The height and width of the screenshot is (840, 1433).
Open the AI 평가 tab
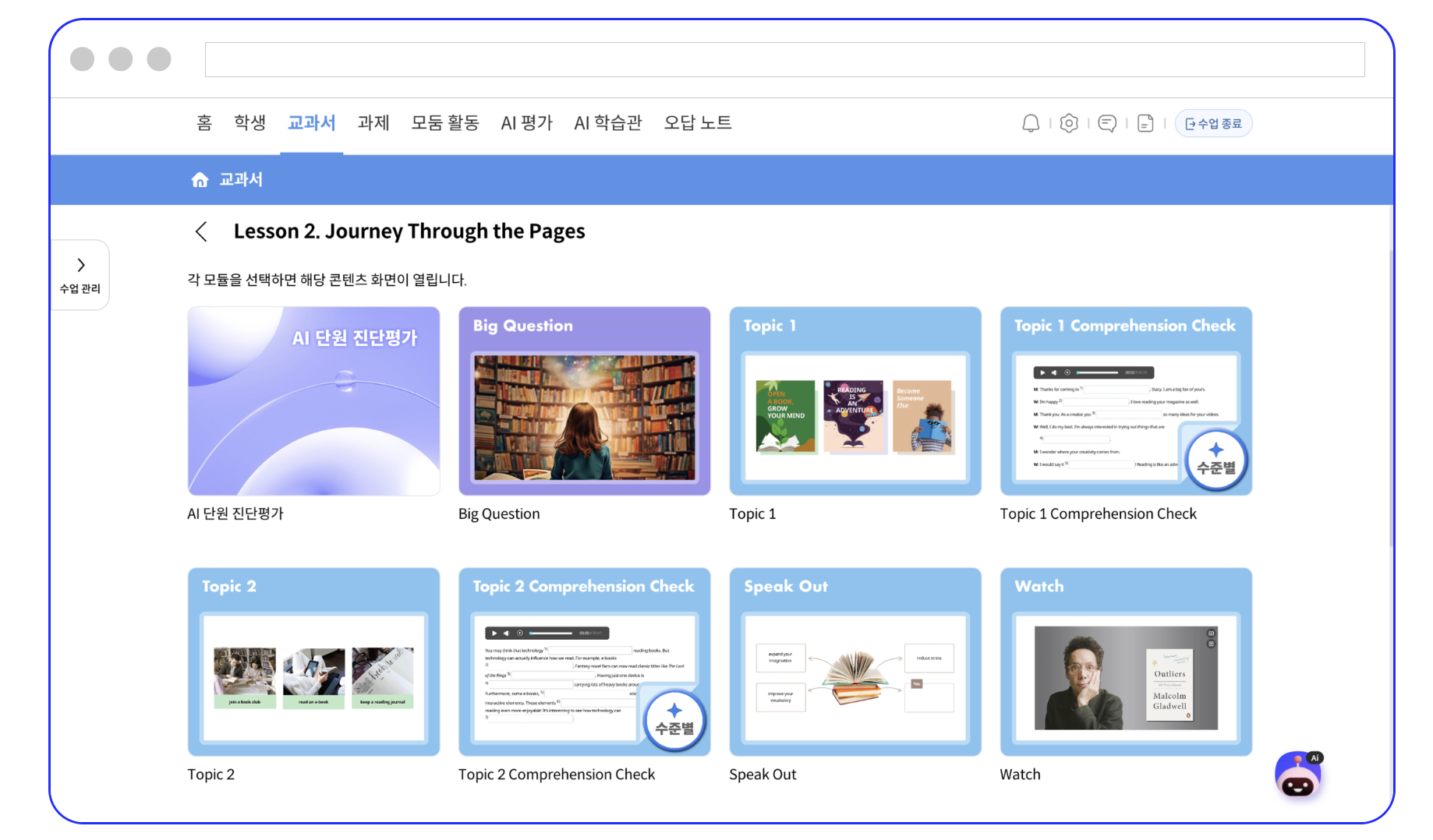click(x=526, y=123)
